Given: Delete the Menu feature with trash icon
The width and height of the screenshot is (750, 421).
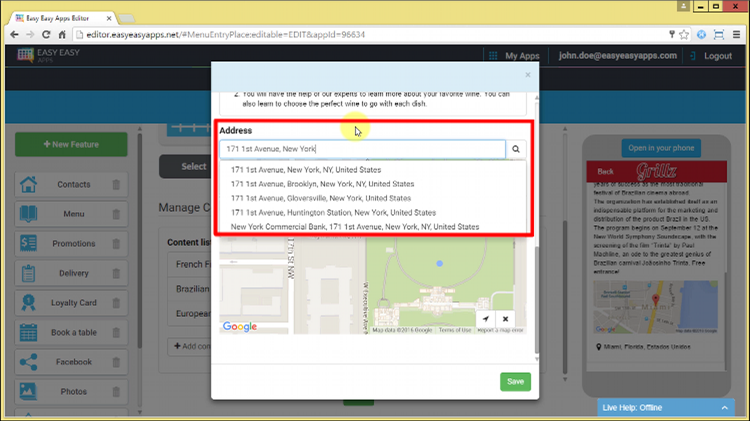Looking at the screenshot, I should point(116,214).
